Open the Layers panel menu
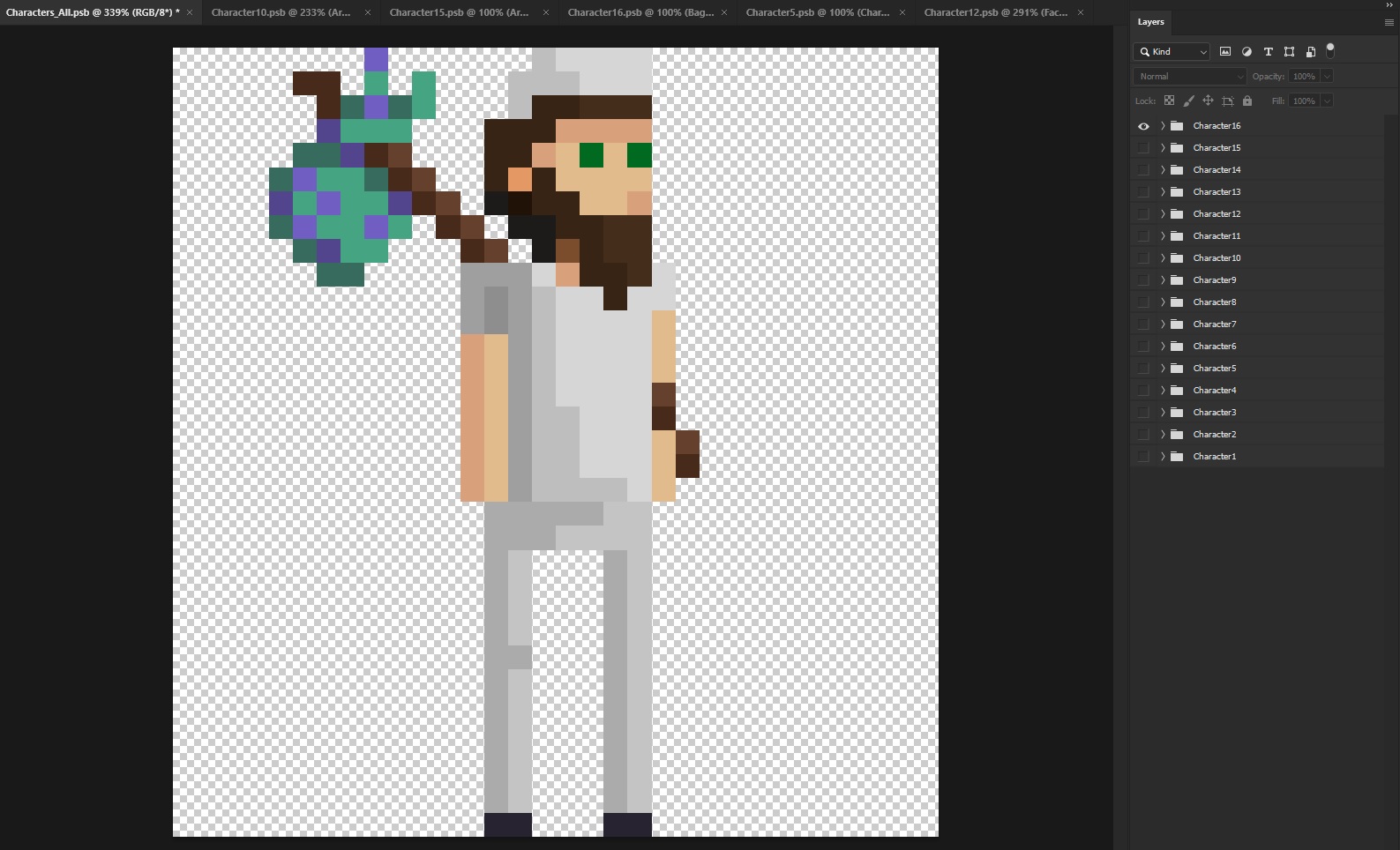This screenshot has height=850, width=1400. pos(1389,22)
